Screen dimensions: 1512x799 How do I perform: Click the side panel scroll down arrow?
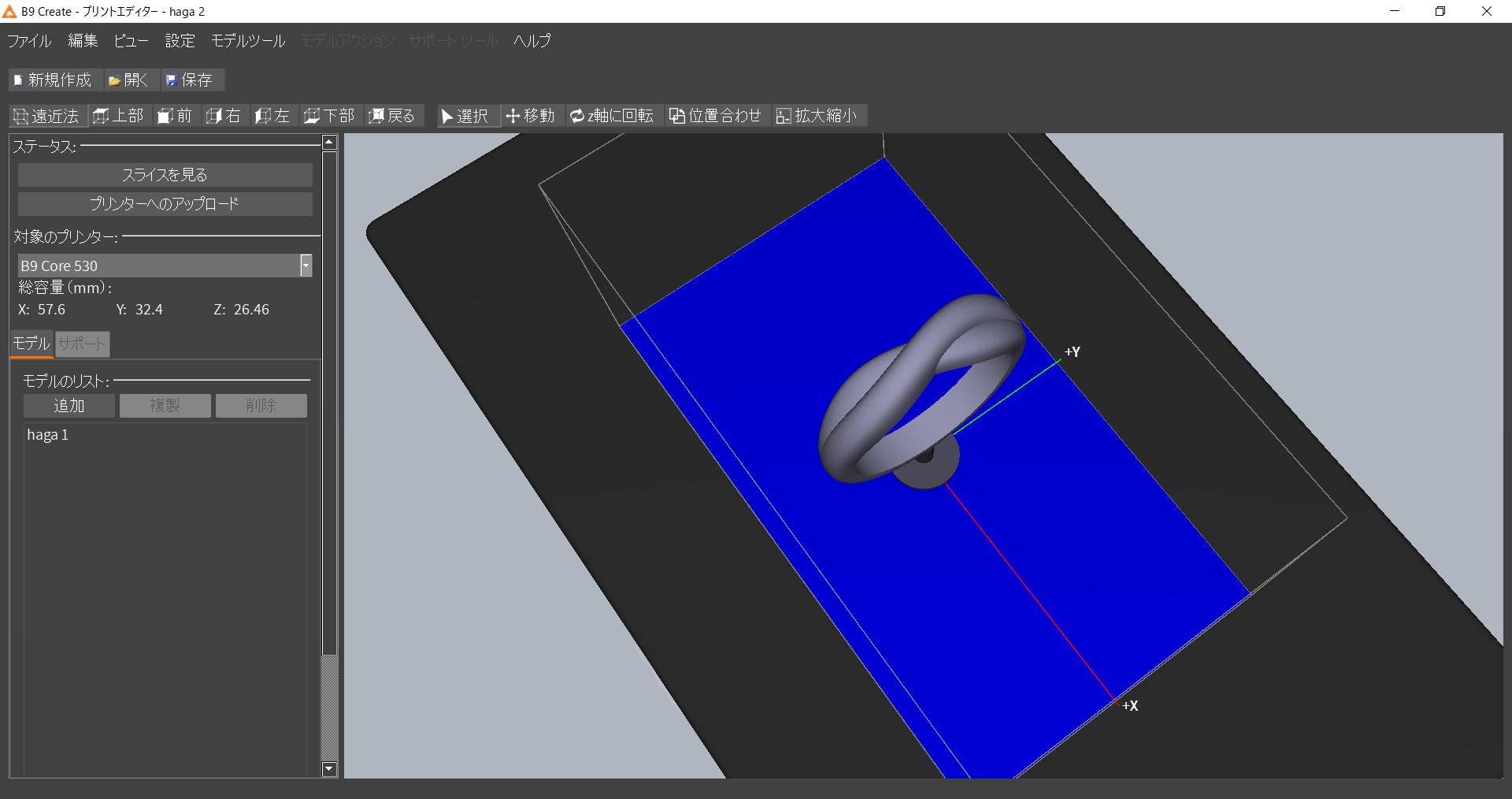[x=330, y=770]
